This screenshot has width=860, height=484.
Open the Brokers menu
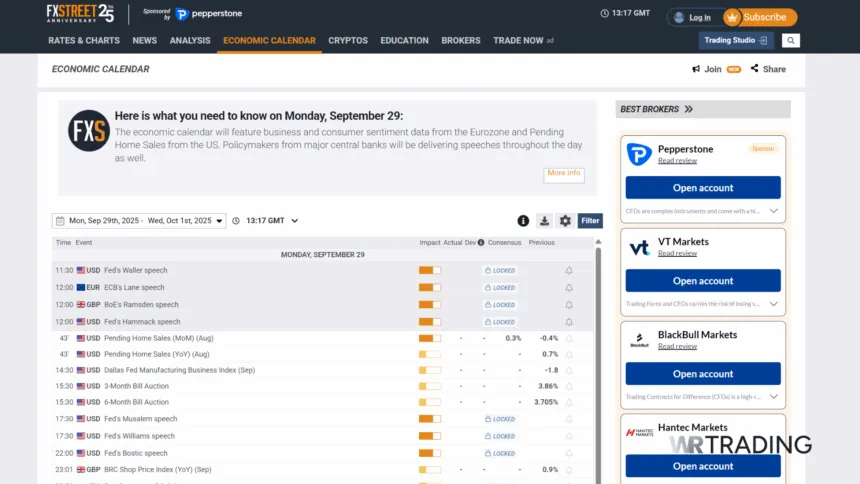pos(461,41)
